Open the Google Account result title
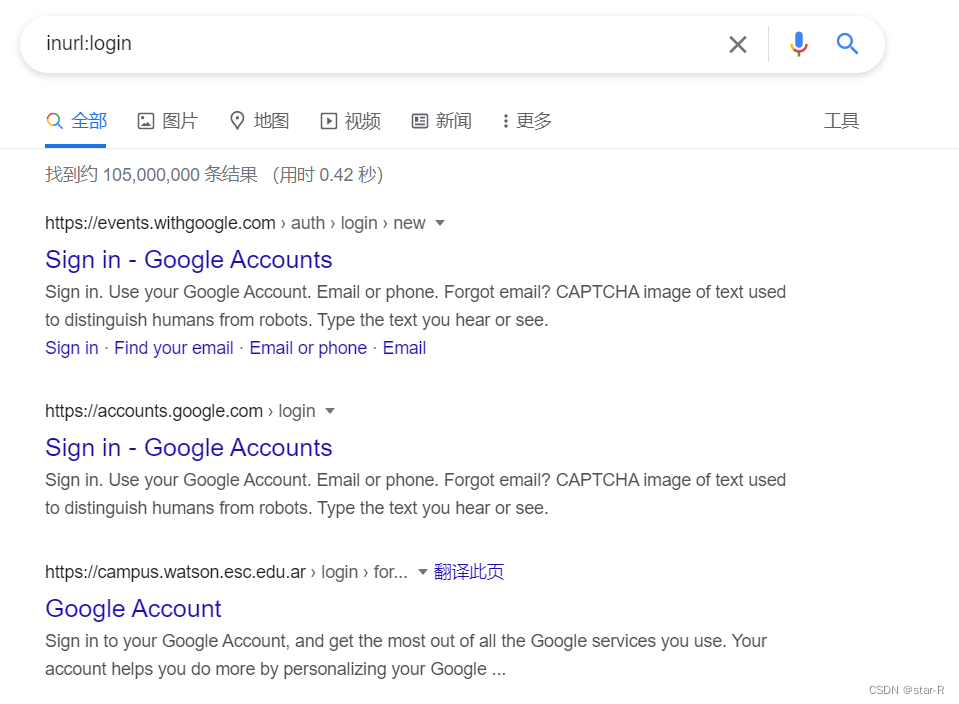959x704 pixels. tap(133, 609)
